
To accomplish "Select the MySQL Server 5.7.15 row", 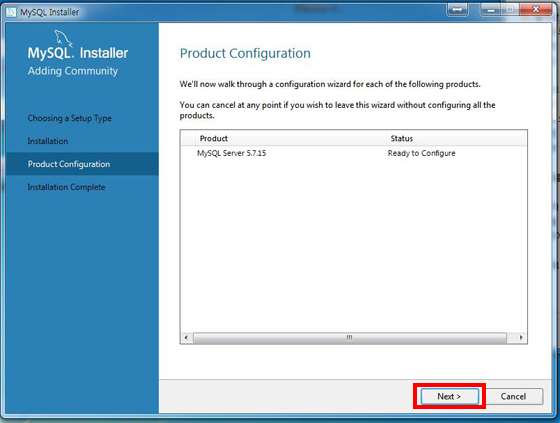I will coord(354,153).
